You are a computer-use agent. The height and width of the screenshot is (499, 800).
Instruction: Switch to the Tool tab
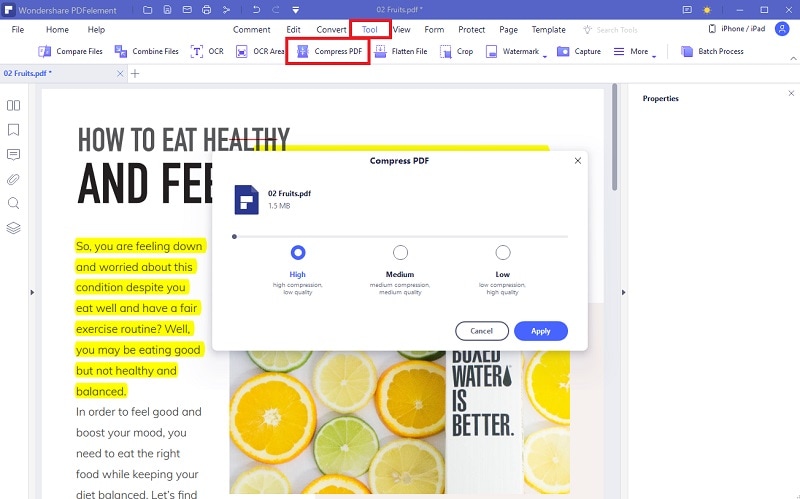(x=370, y=30)
